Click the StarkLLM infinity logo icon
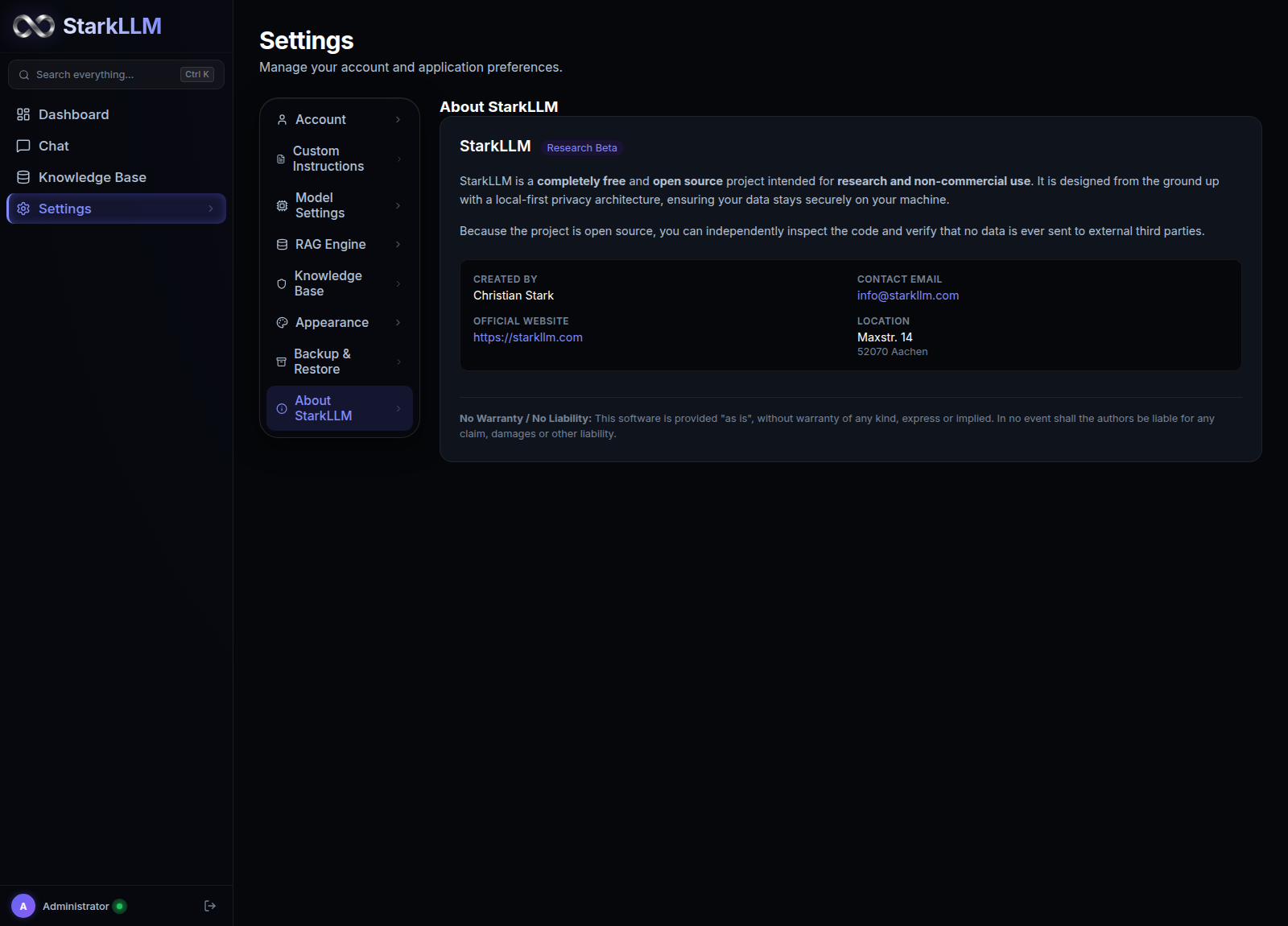This screenshot has width=1288, height=926. pyautogui.click(x=34, y=27)
